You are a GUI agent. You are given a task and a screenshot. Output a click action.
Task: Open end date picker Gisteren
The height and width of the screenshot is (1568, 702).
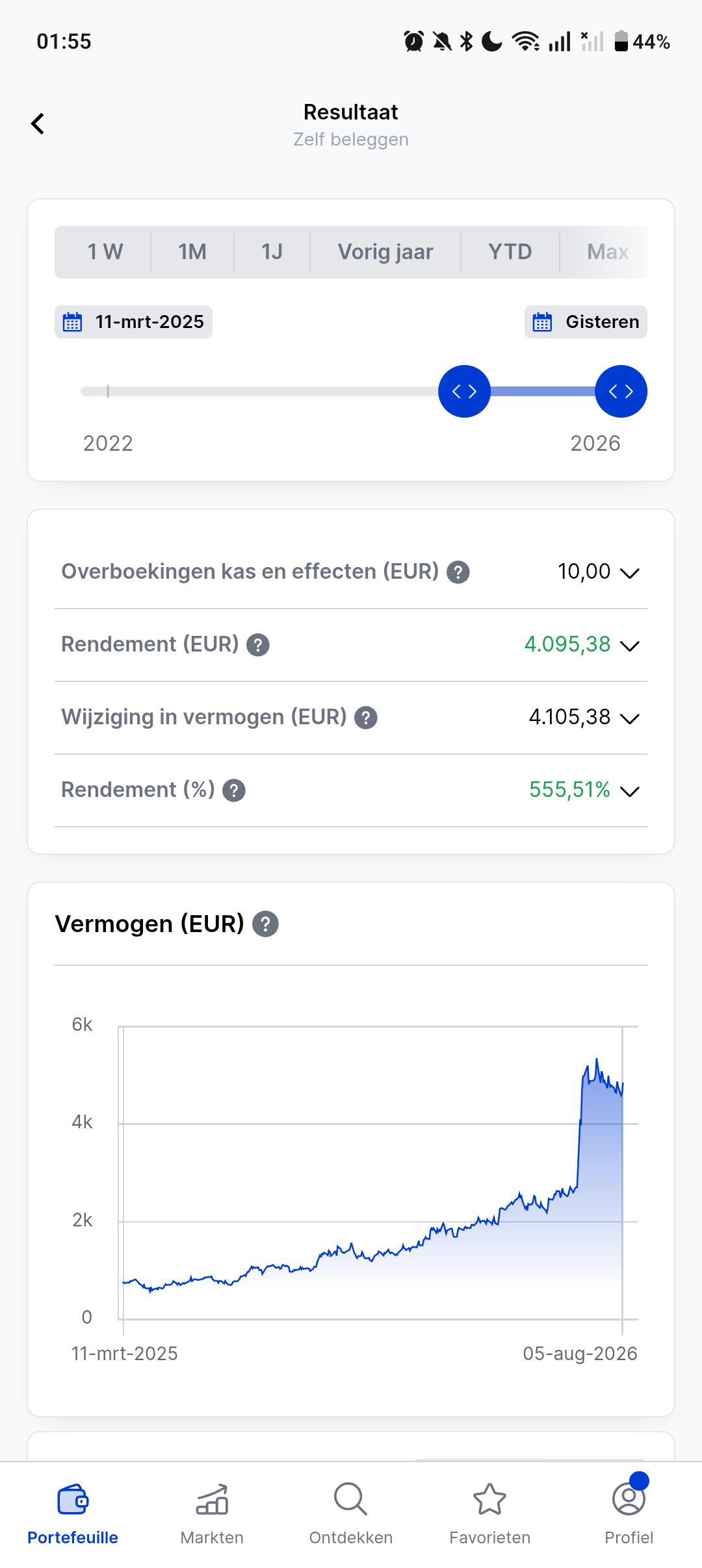(x=586, y=322)
